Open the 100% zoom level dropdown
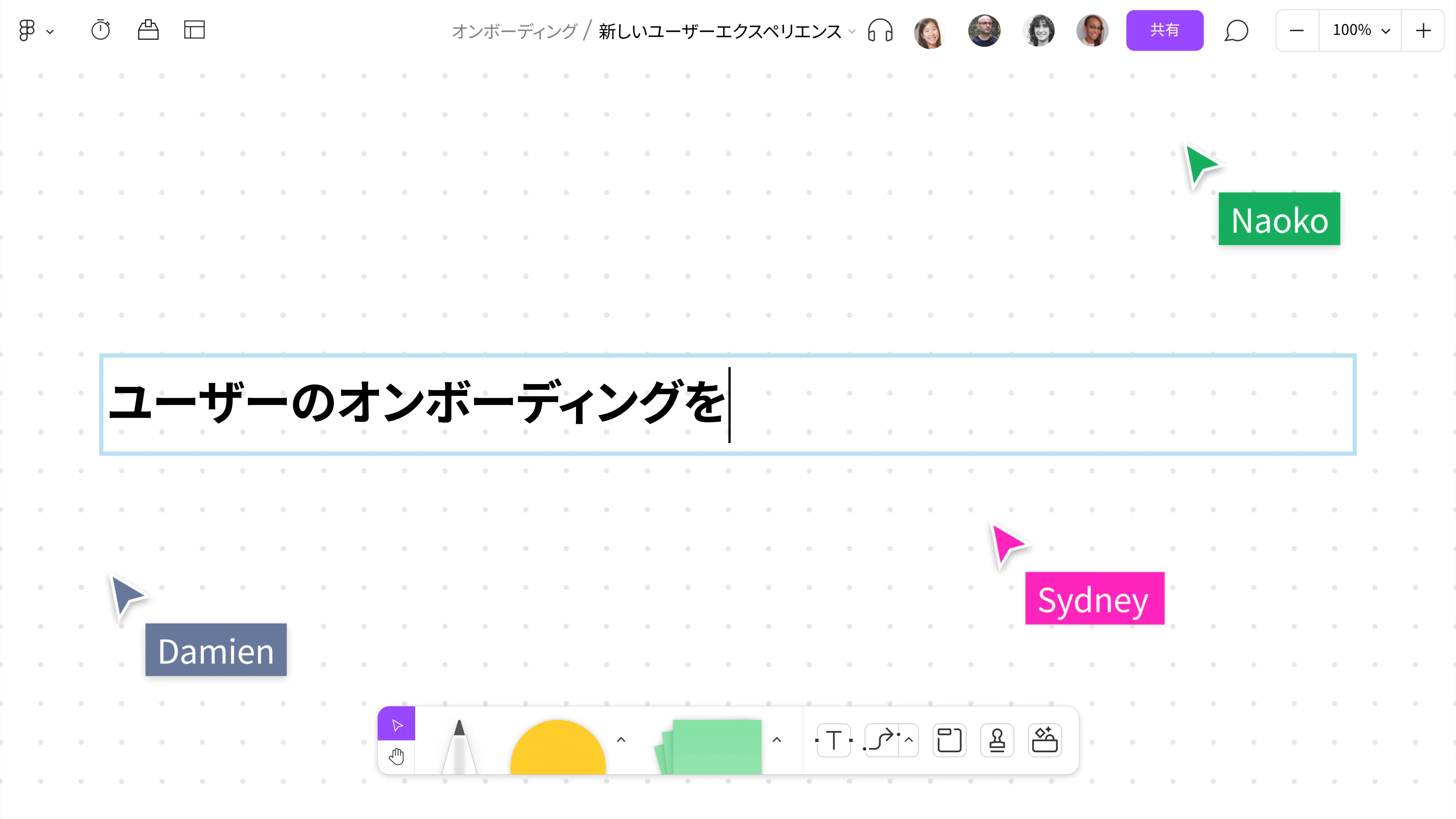1456x819 pixels. coord(1360,30)
